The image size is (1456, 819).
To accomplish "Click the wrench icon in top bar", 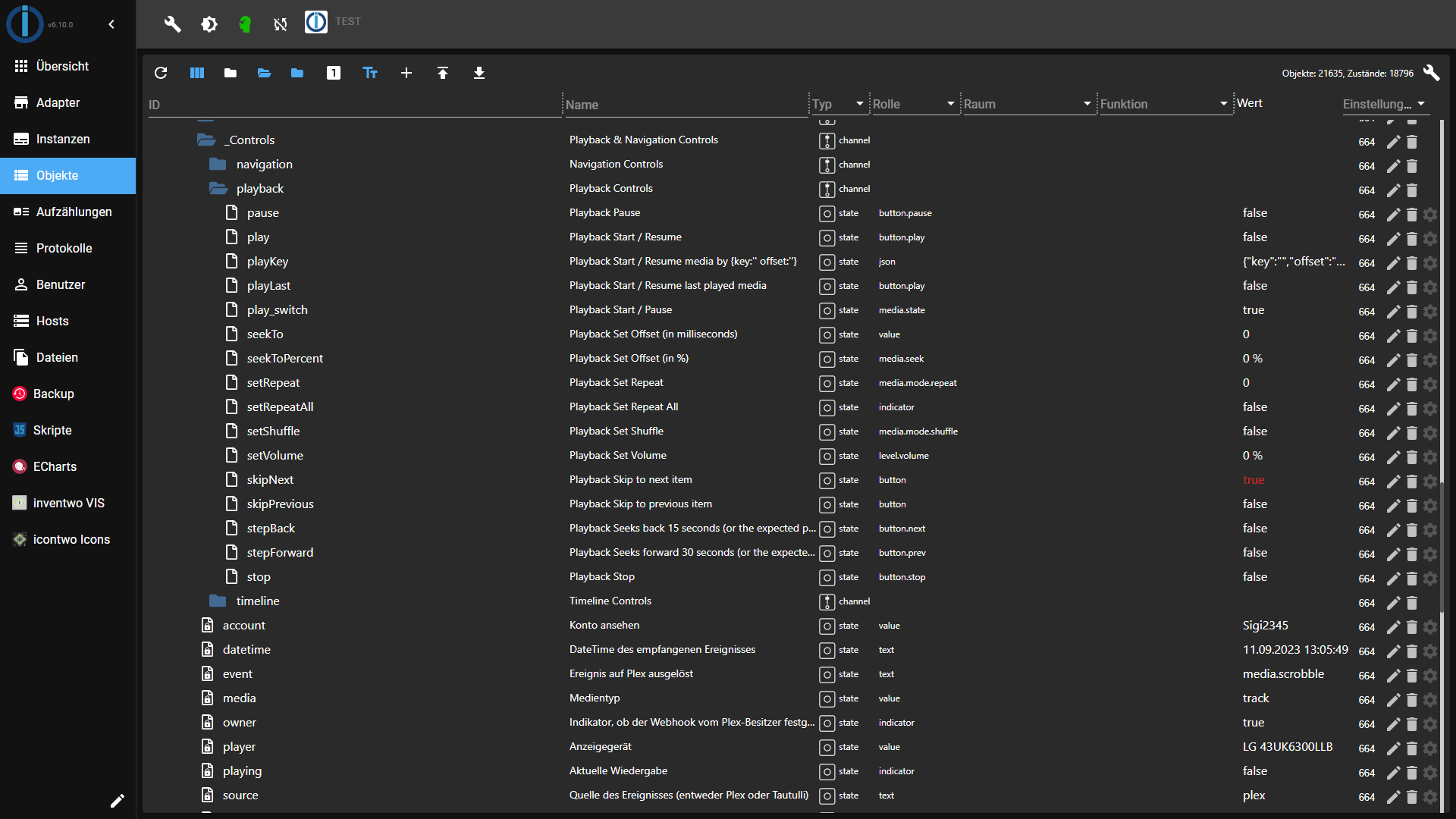I will pyautogui.click(x=173, y=24).
